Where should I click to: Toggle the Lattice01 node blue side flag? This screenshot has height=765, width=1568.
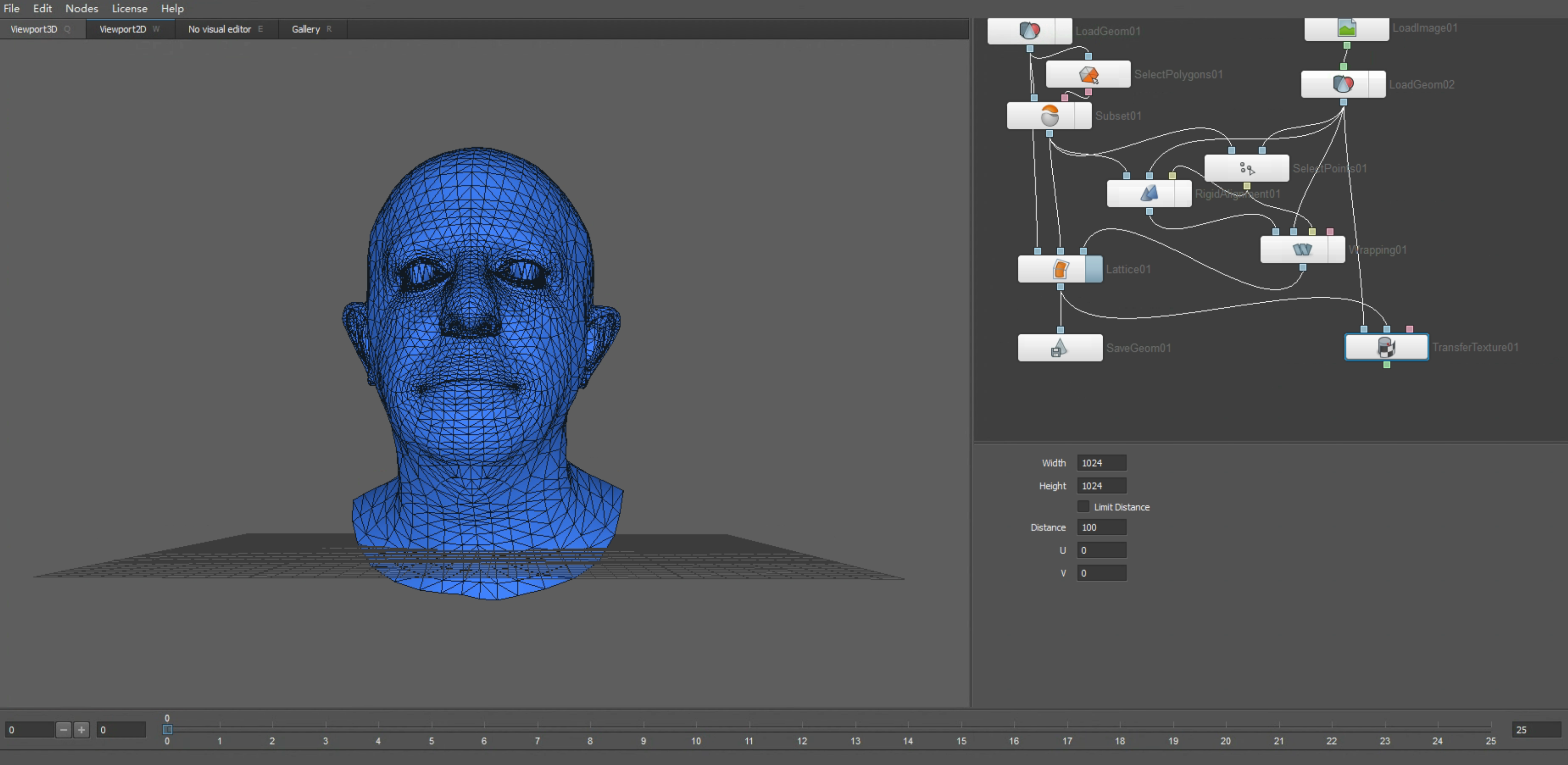(x=1094, y=269)
